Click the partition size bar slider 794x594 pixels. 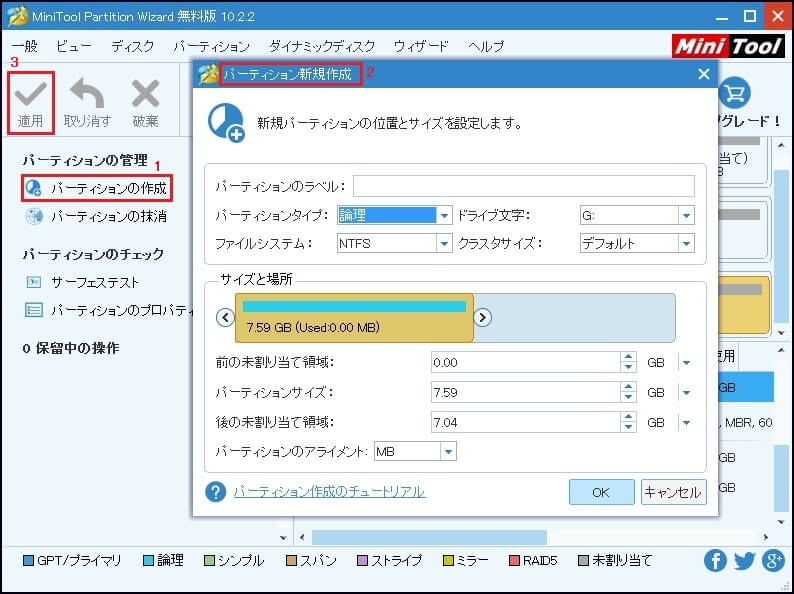click(354, 317)
